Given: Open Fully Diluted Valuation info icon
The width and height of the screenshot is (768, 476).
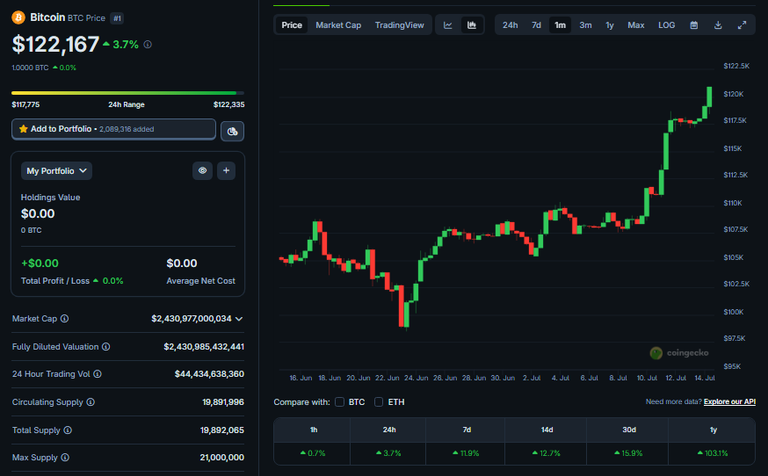Looking at the screenshot, I should [x=106, y=347].
